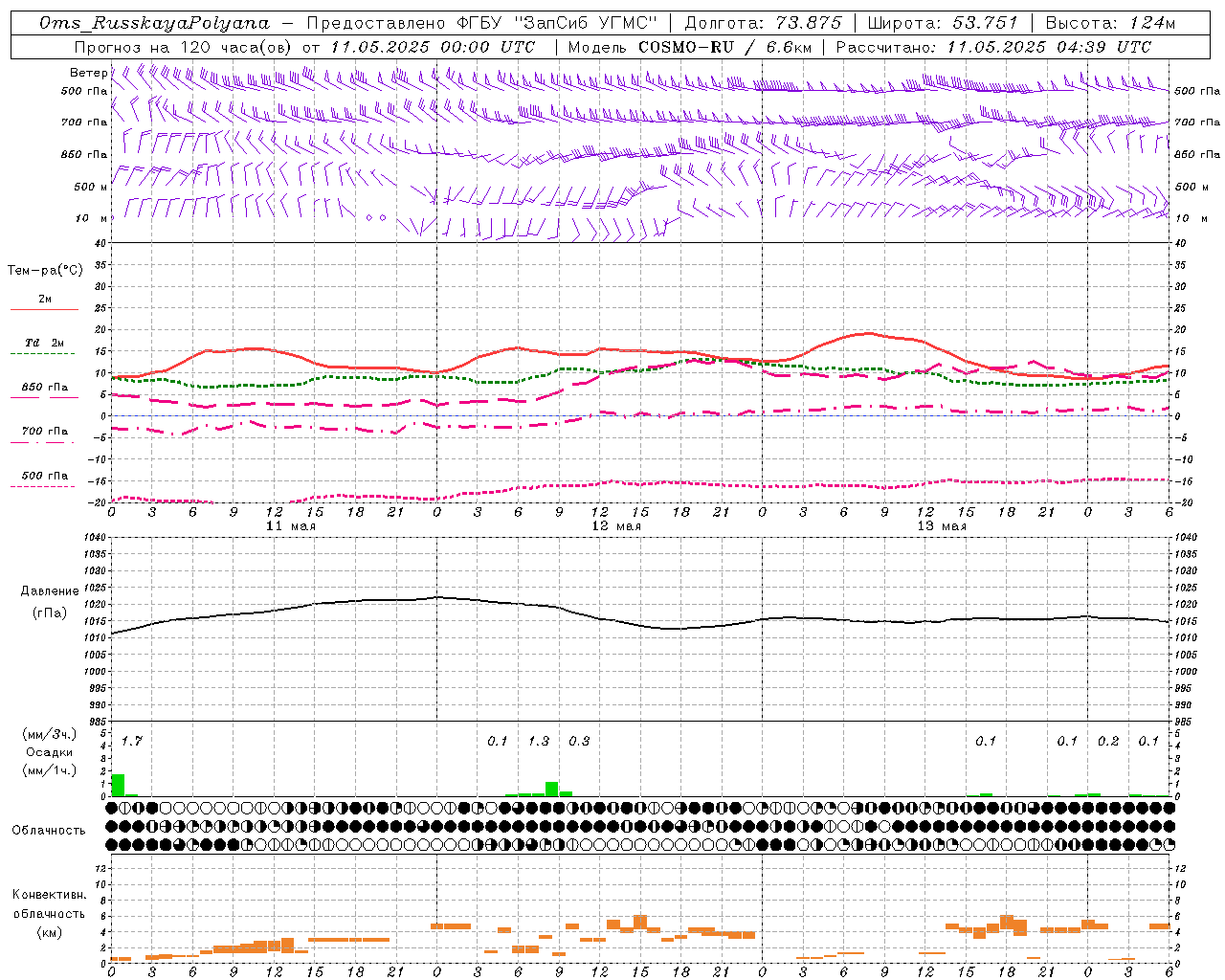Click the forecast text Прогноз на 120 часа(ов)
The image size is (1225, 980).
pos(184,47)
